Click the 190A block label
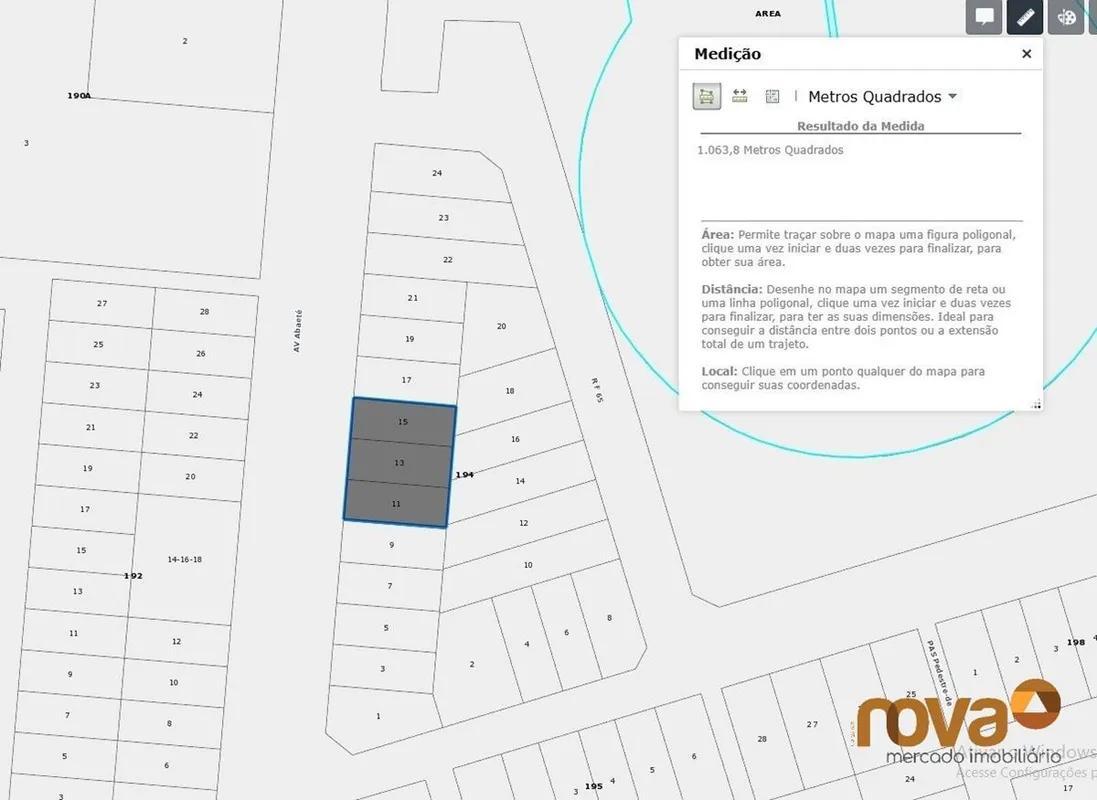Screen dimensions: 1097x800 (79, 95)
